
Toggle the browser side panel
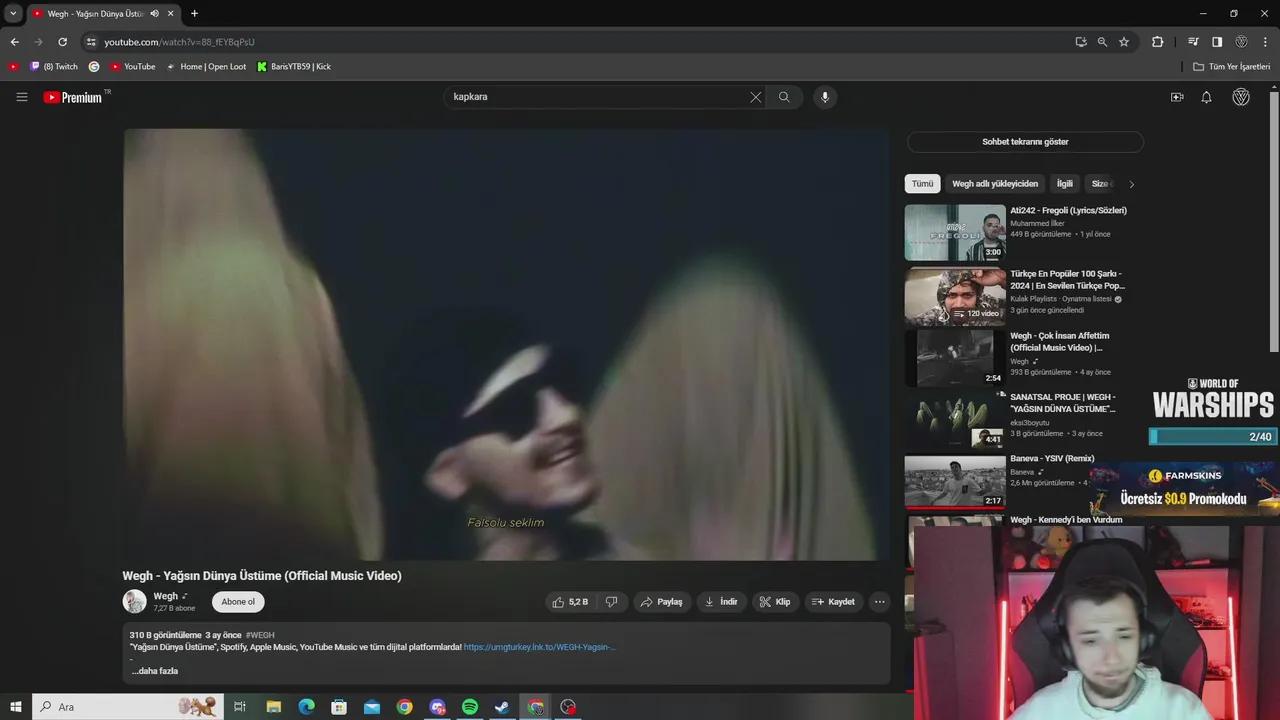[1217, 42]
